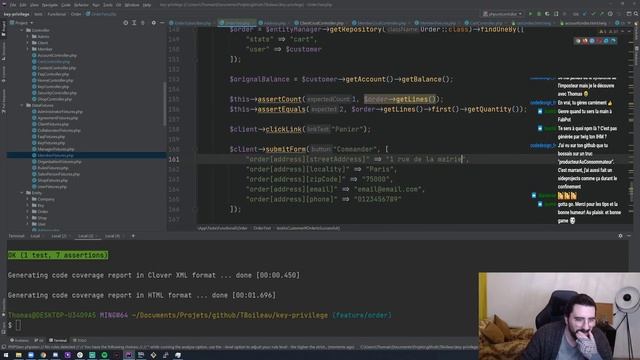Click the Git update project arrow icon
The width and height of the screenshot is (640, 360).
[584, 14]
